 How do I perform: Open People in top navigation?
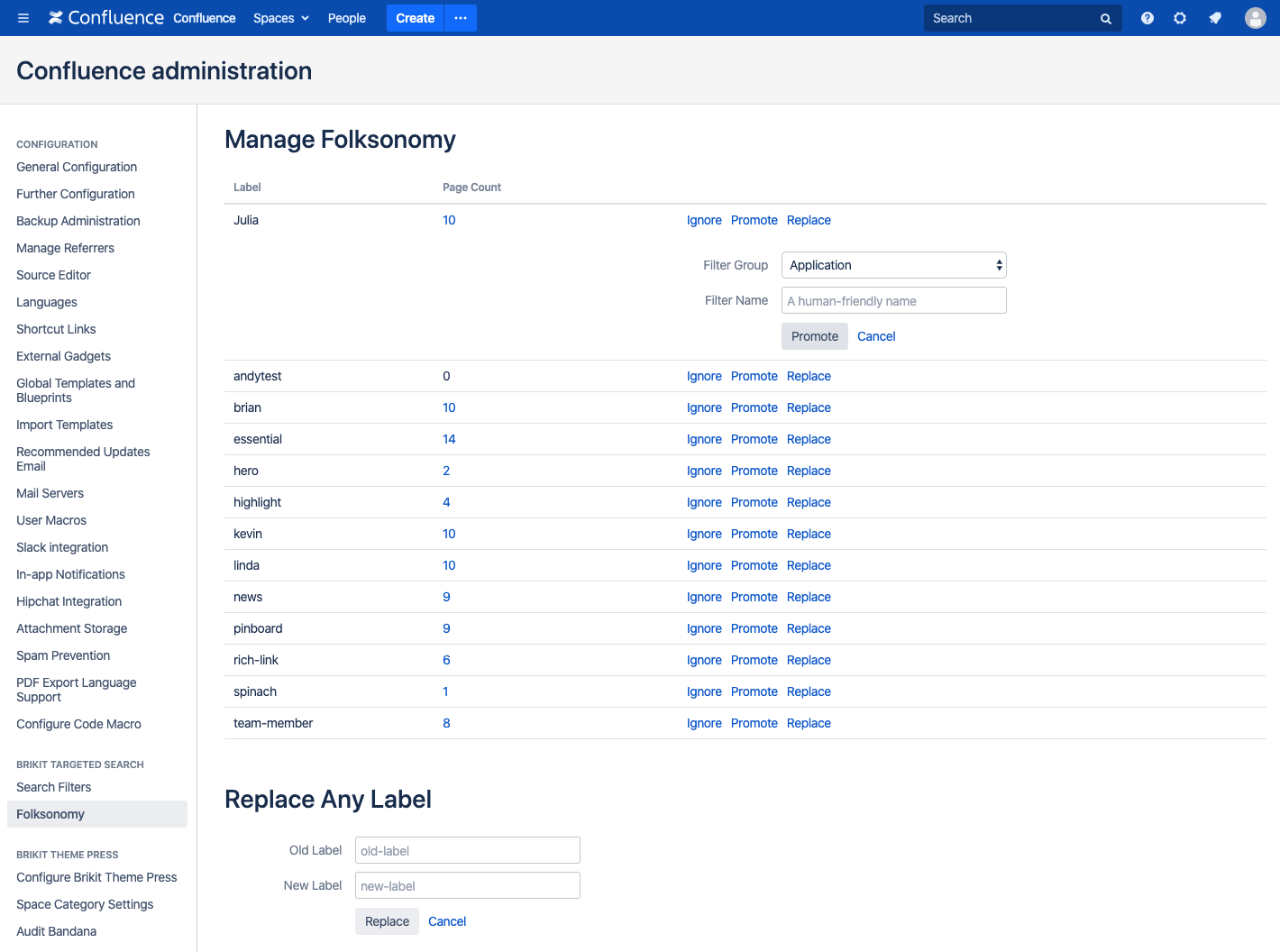coord(347,18)
